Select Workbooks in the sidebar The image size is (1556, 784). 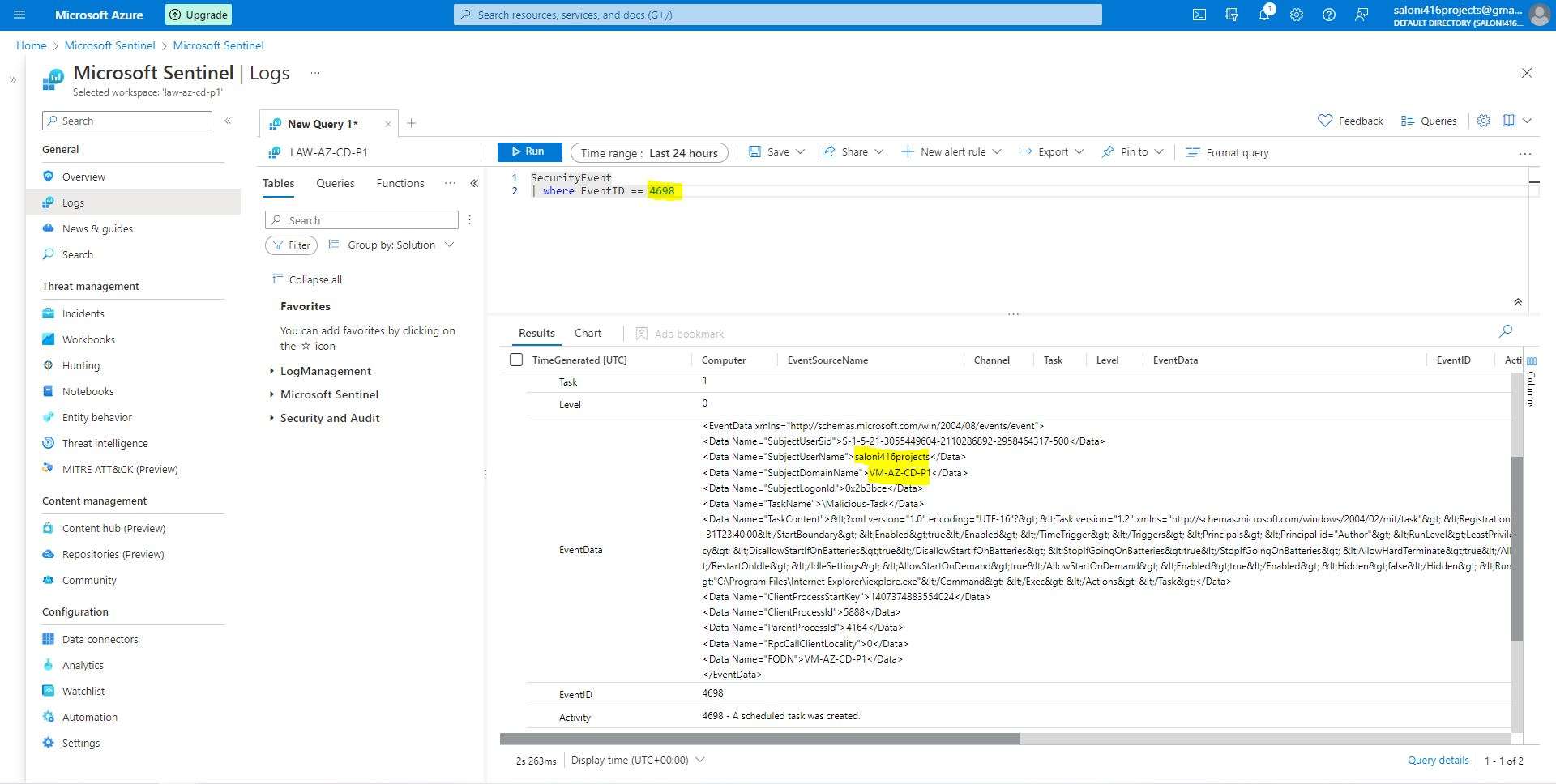click(88, 339)
